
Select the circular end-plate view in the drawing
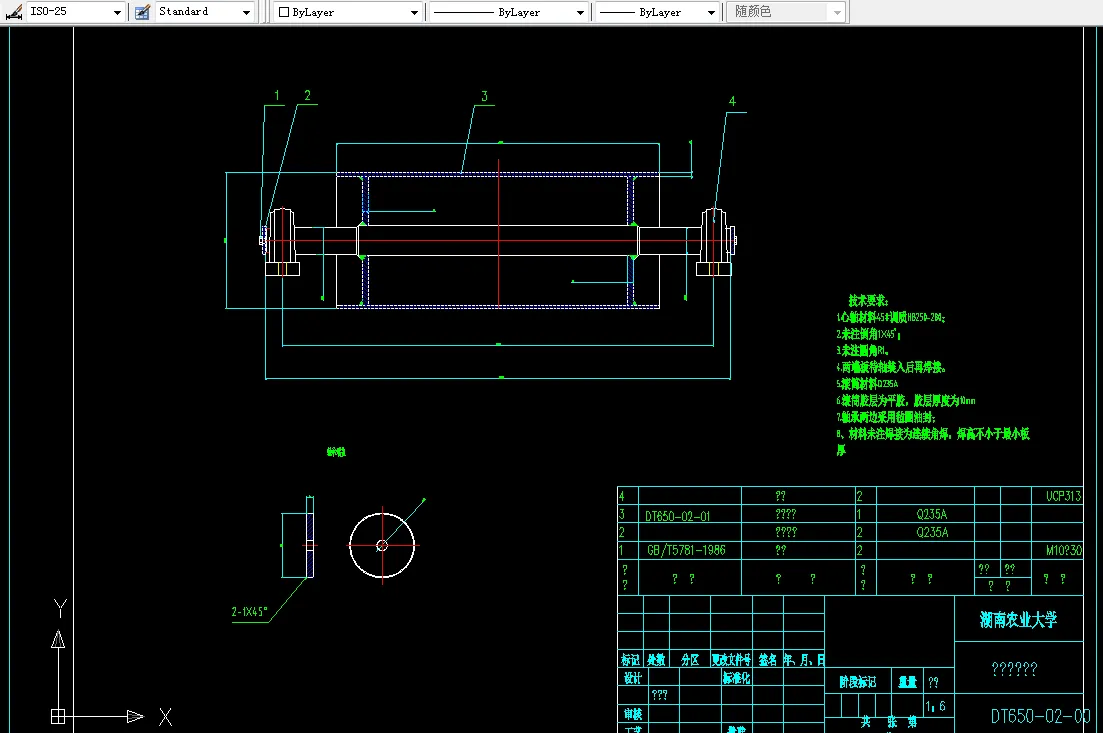coord(382,545)
